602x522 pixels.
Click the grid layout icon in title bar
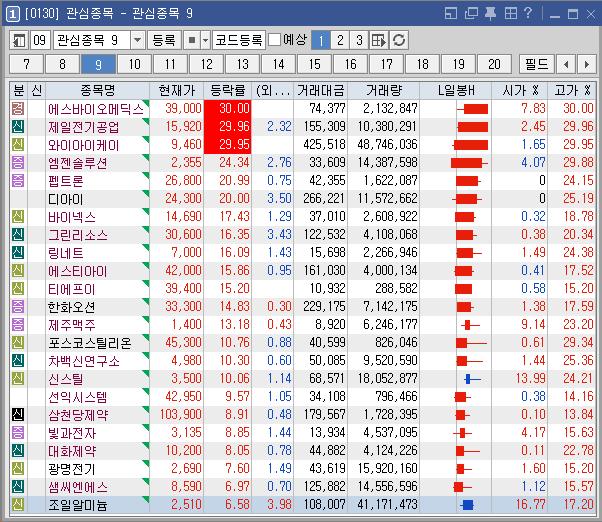coord(511,13)
